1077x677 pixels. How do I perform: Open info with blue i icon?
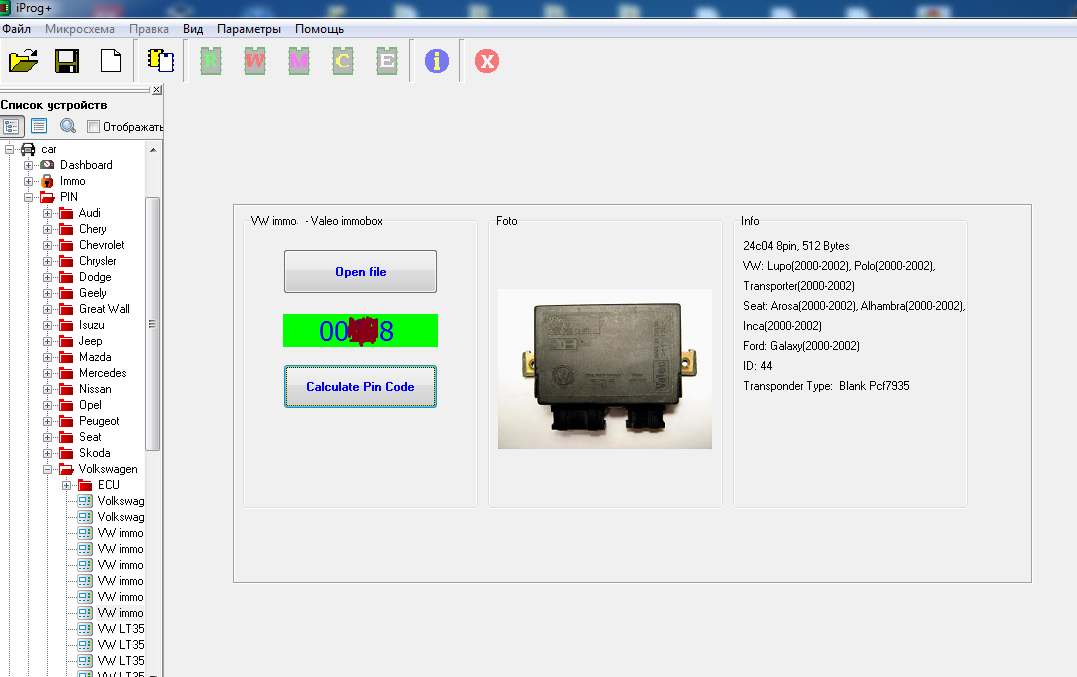(437, 61)
